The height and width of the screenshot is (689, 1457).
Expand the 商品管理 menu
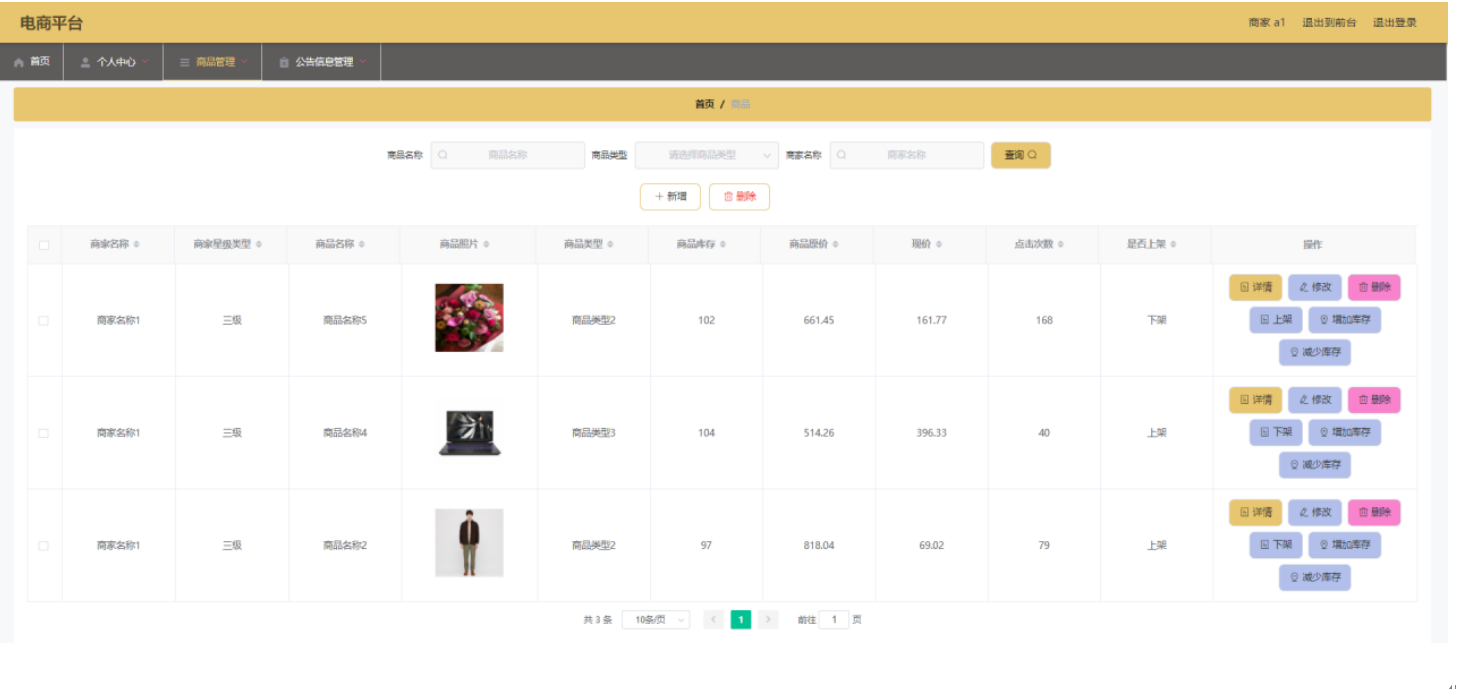tap(213, 62)
